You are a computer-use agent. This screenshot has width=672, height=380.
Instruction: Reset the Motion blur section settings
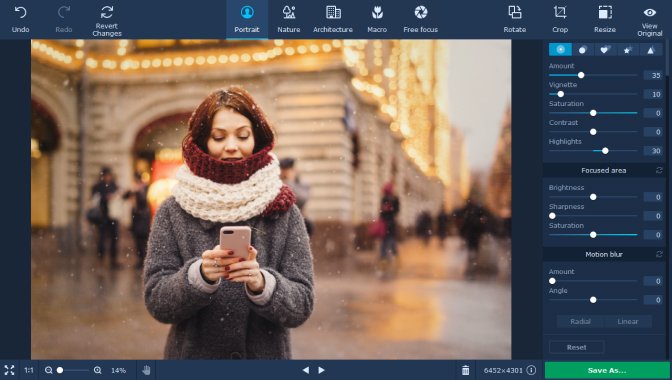click(659, 254)
